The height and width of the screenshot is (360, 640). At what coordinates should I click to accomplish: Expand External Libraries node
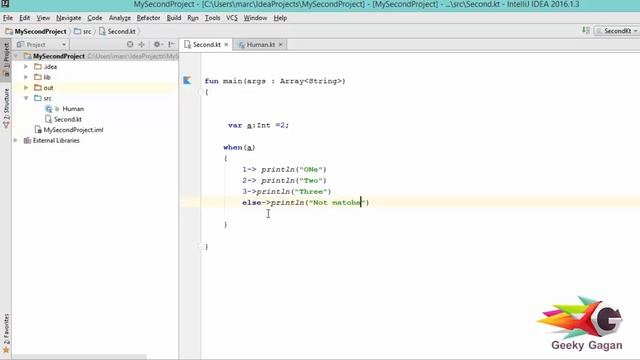click(x=16, y=140)
